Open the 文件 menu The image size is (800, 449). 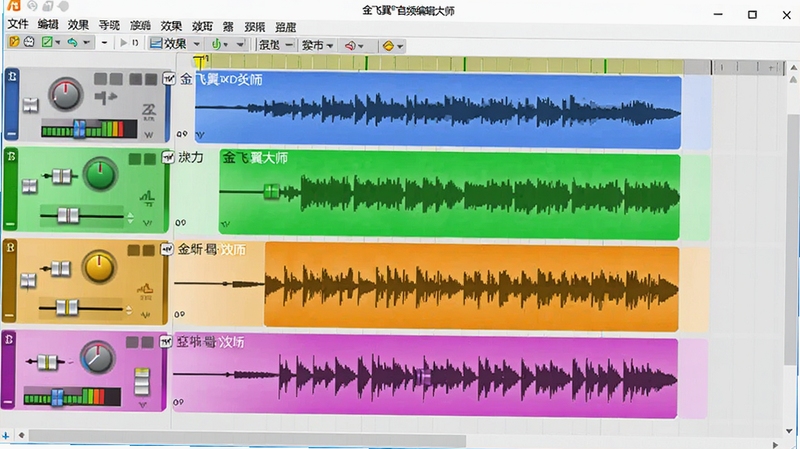[x=18, y=24]
